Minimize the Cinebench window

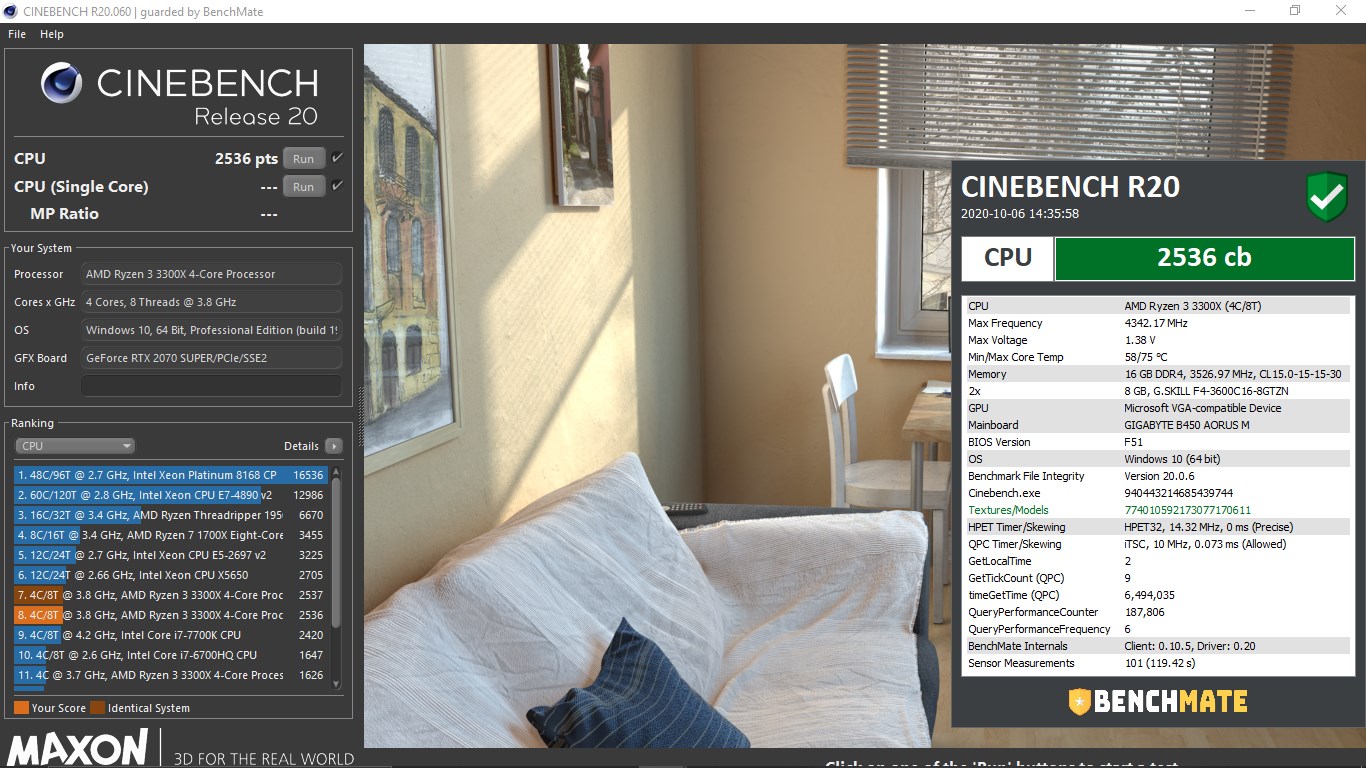(1249, 11)
